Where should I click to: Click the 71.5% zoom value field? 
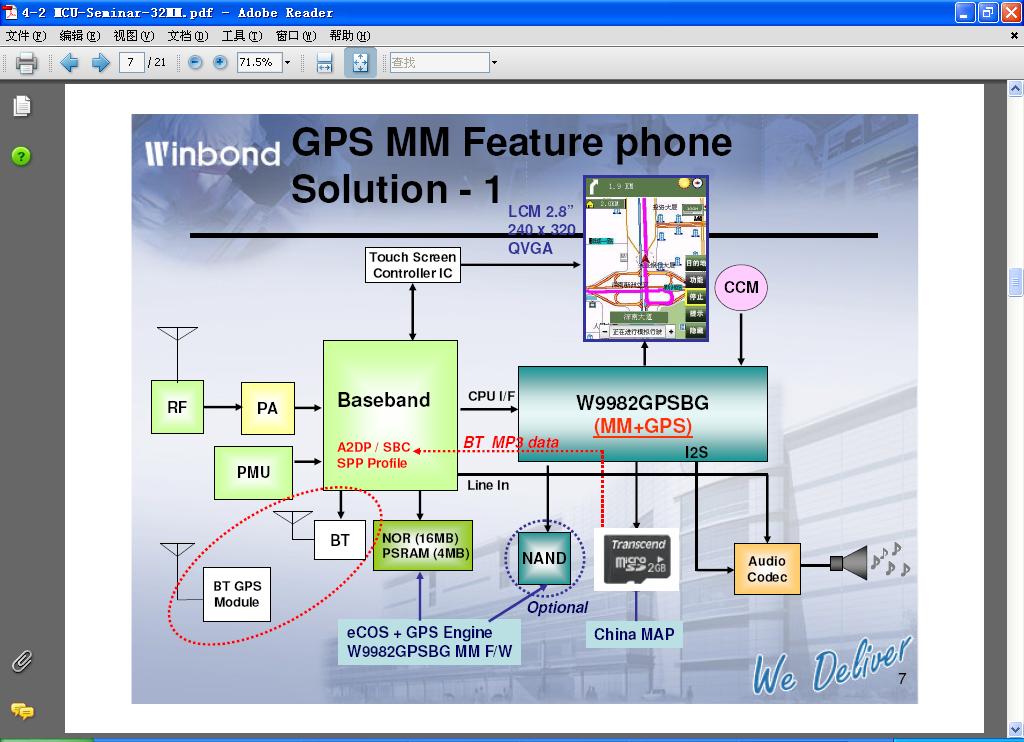259,63
